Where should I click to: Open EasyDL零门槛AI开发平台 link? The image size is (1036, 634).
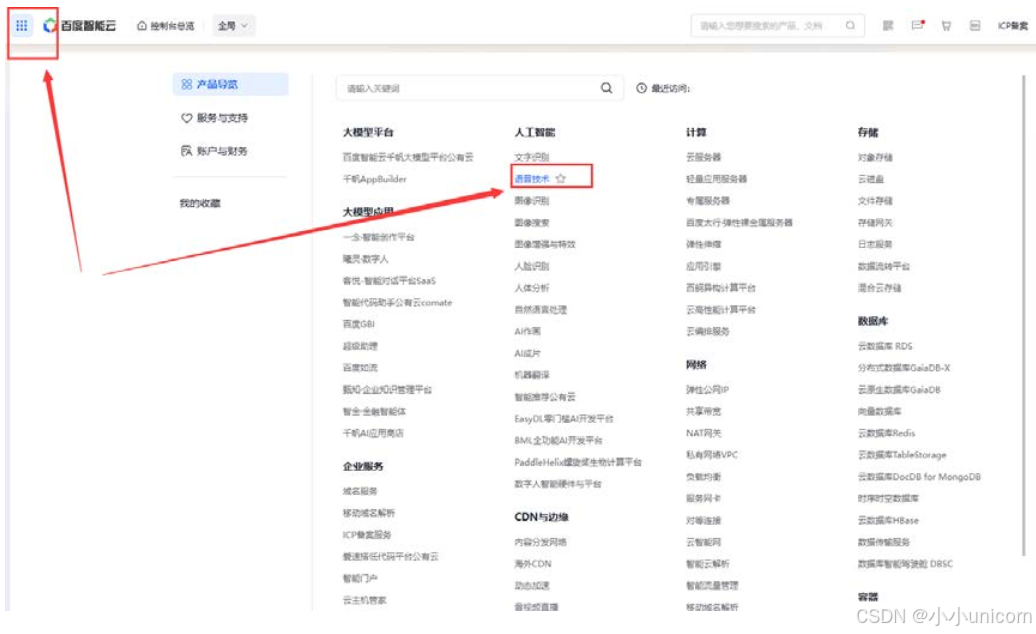tap(564, 419)
